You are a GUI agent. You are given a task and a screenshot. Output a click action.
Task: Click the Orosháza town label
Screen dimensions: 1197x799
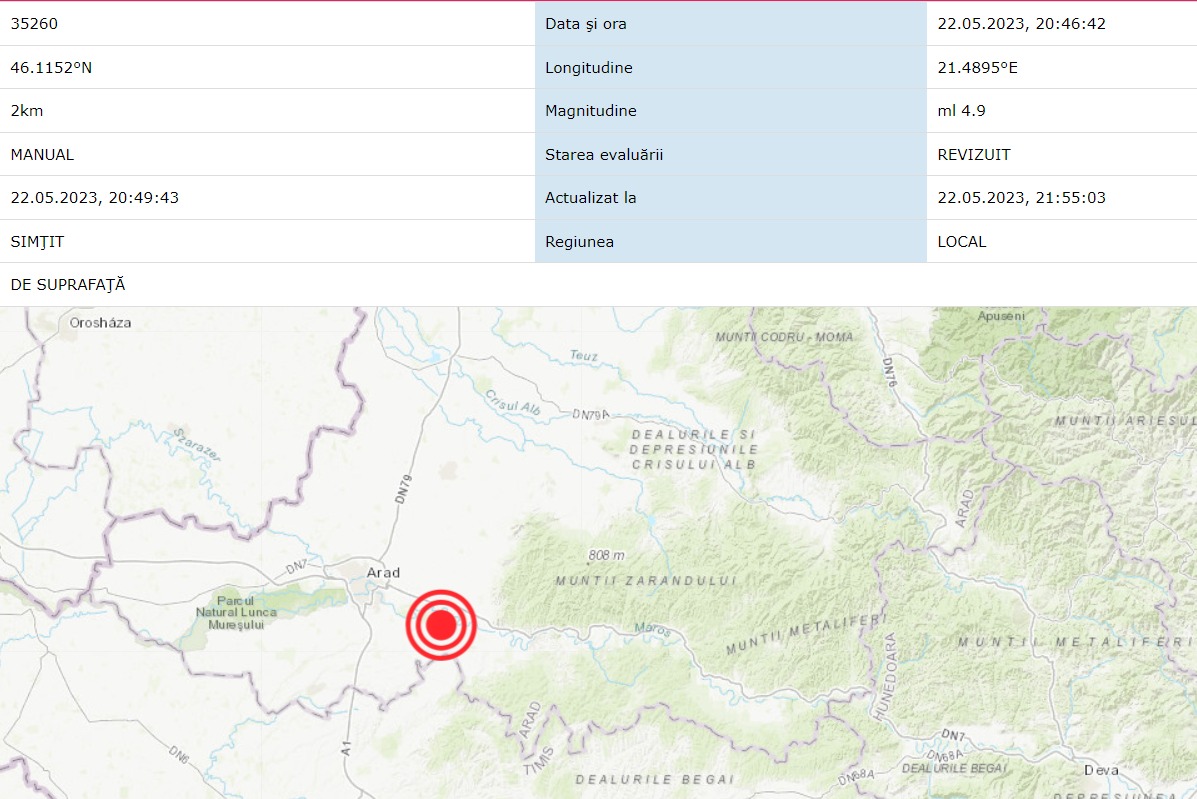point(100,323)
